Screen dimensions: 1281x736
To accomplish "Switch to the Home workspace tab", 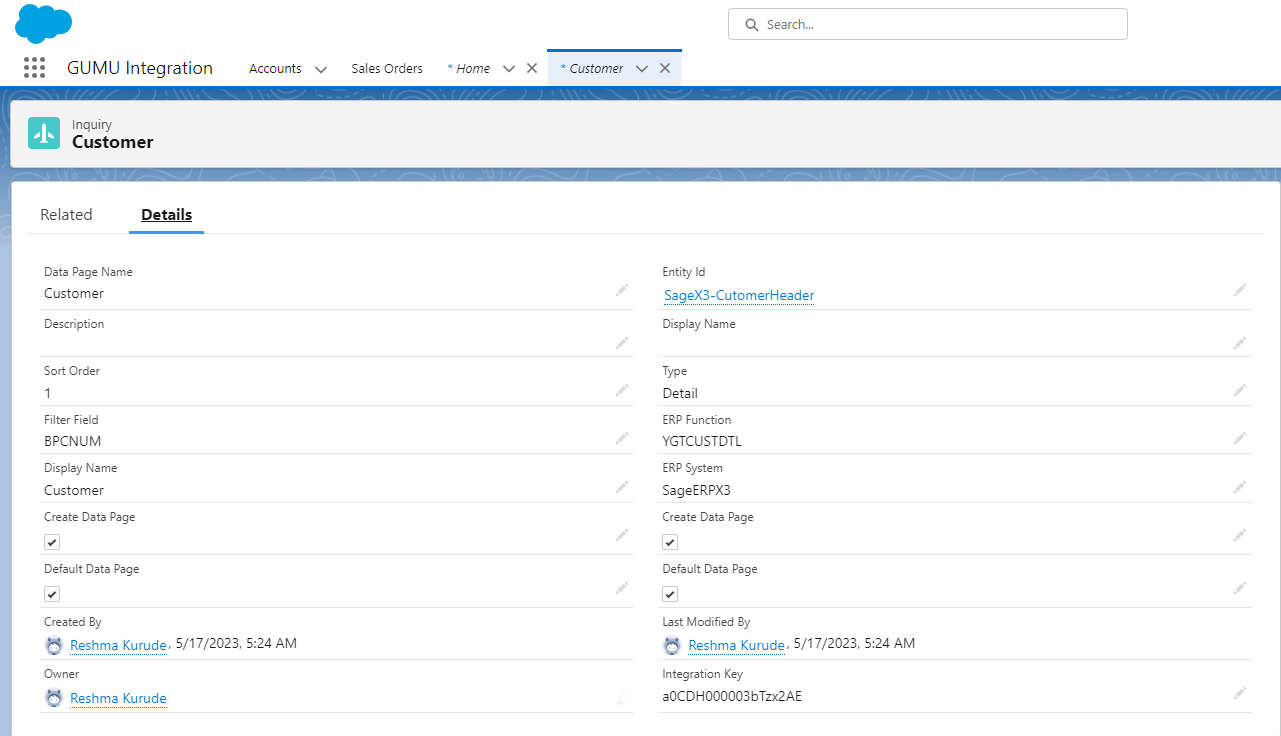I will point(469,68).
